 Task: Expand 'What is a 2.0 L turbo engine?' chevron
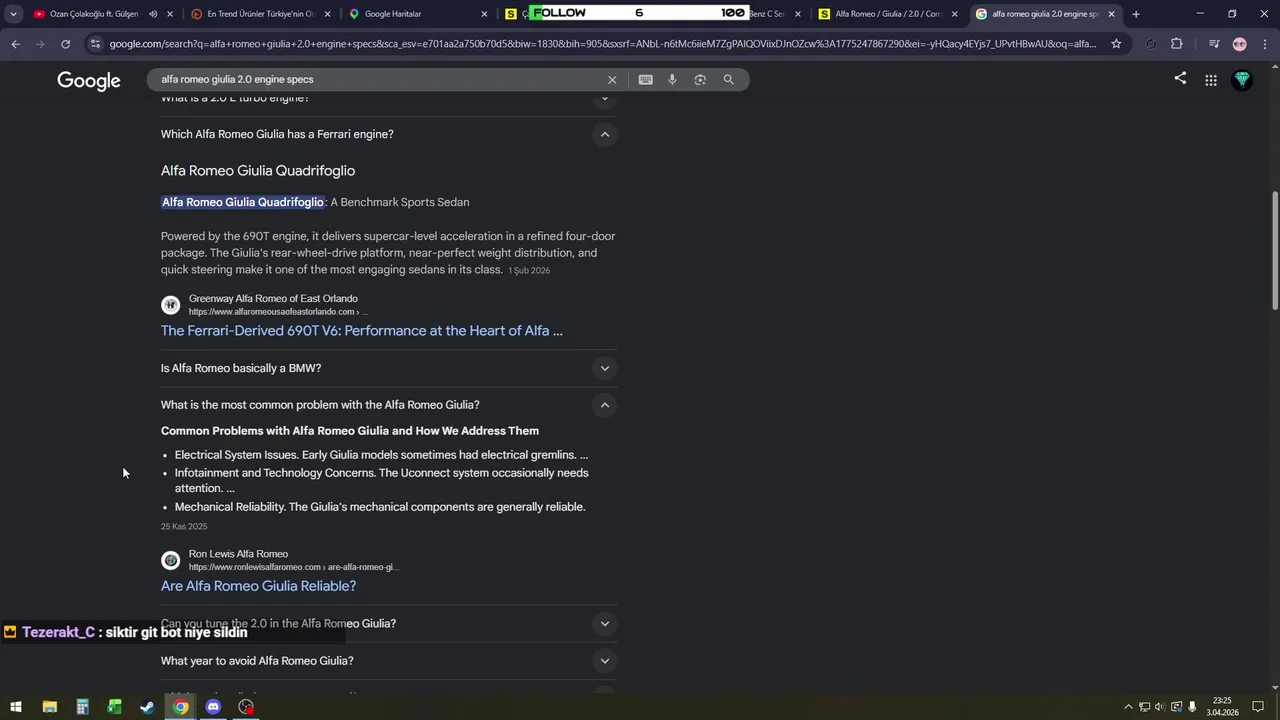(604, 98)
